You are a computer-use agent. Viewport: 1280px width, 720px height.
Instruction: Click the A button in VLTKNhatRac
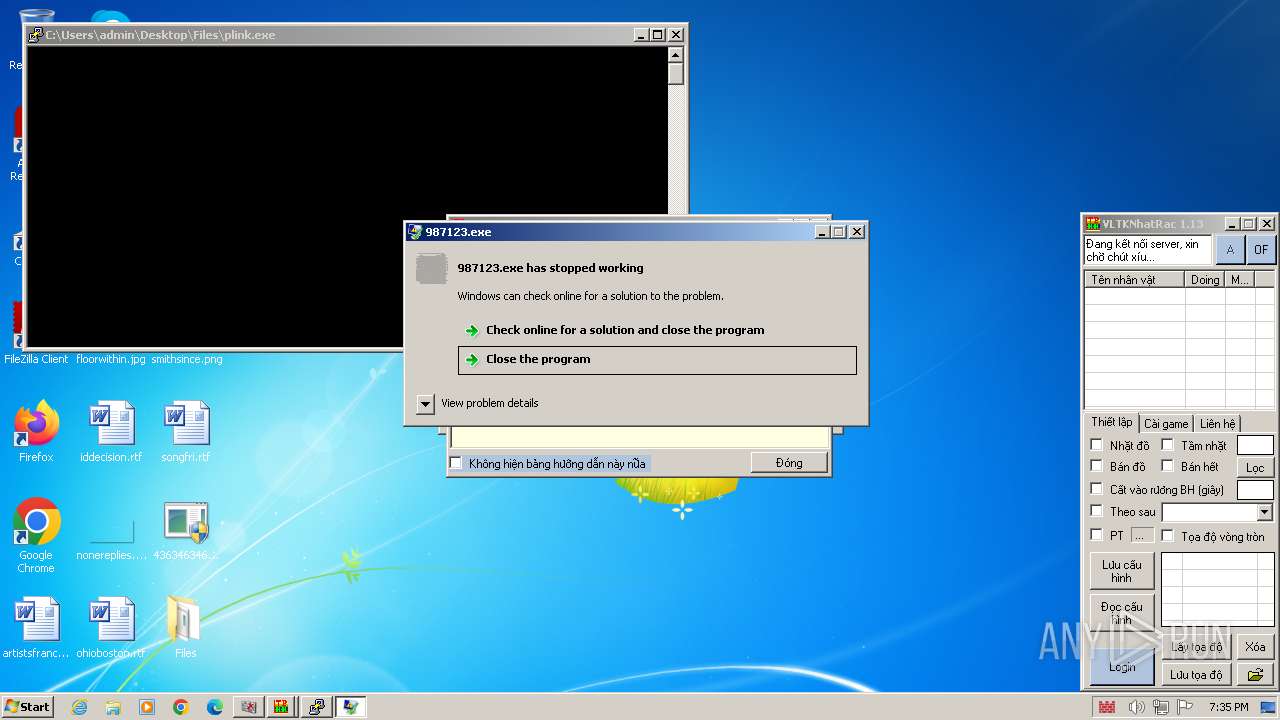[1230, 250]
